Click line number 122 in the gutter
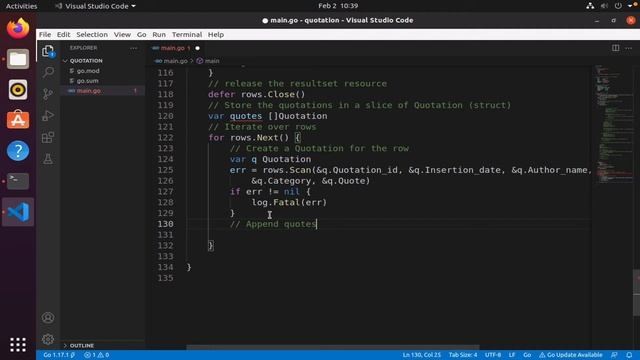The width and height of the screenshot is (640, 360). tap(165, 138)
